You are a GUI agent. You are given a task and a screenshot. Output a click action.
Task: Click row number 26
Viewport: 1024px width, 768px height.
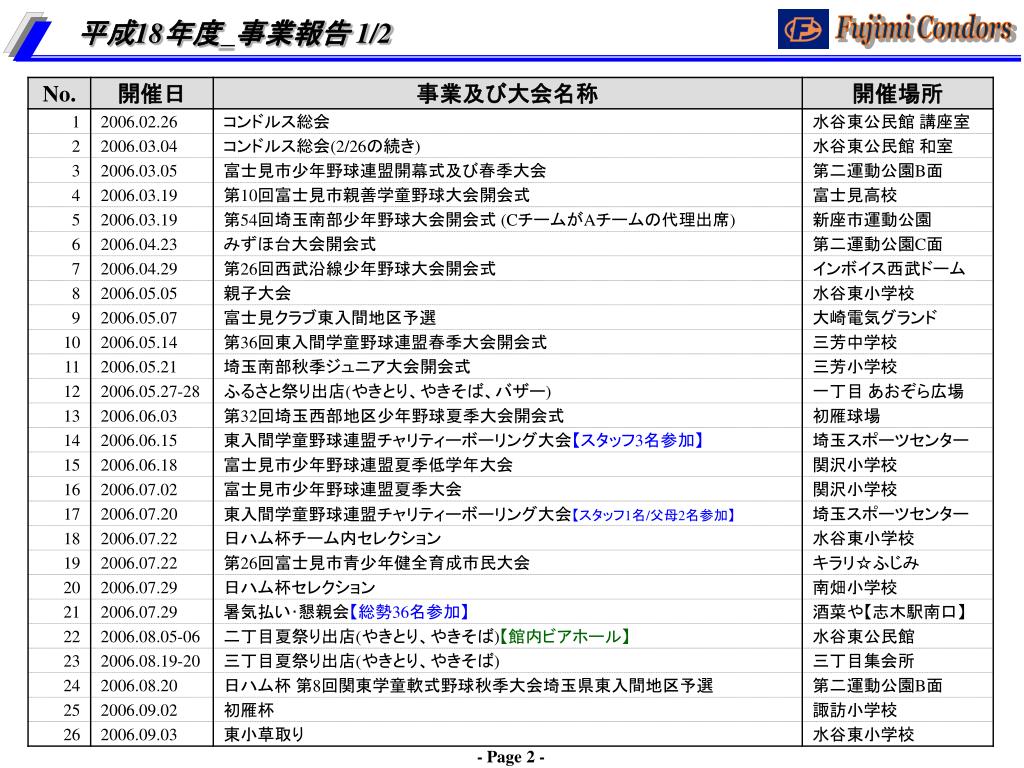click(x=72, y=735)
